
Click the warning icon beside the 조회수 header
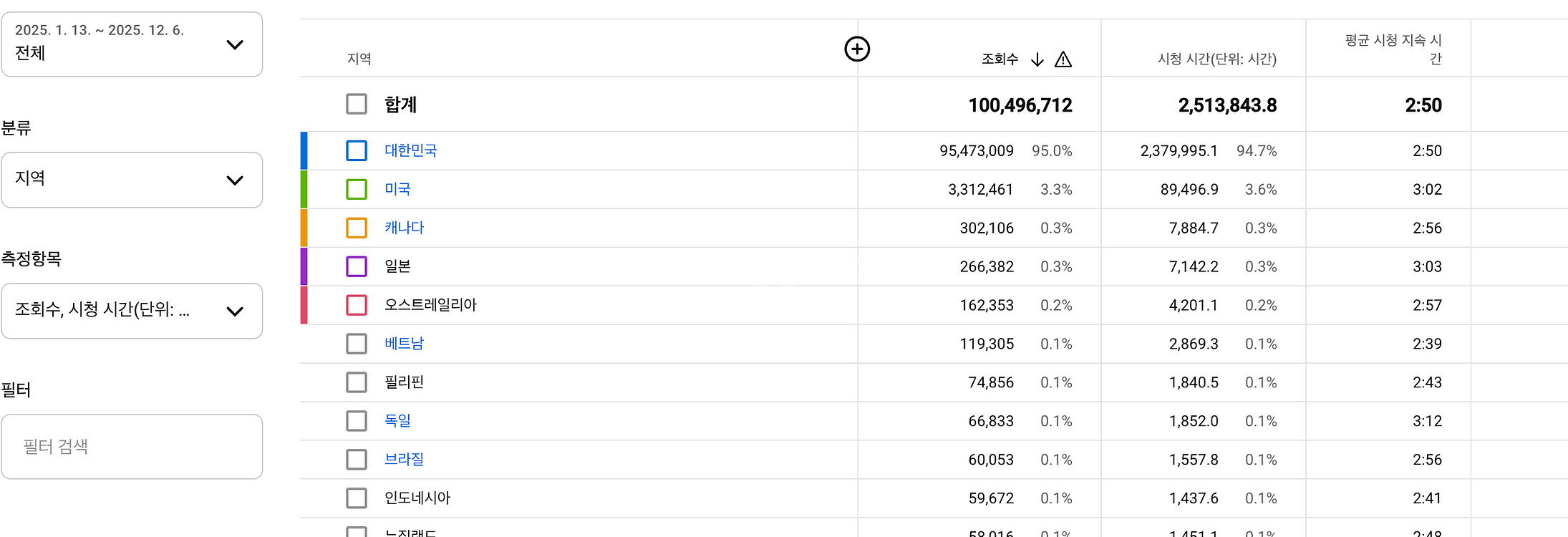click(x=1064, y=59)
